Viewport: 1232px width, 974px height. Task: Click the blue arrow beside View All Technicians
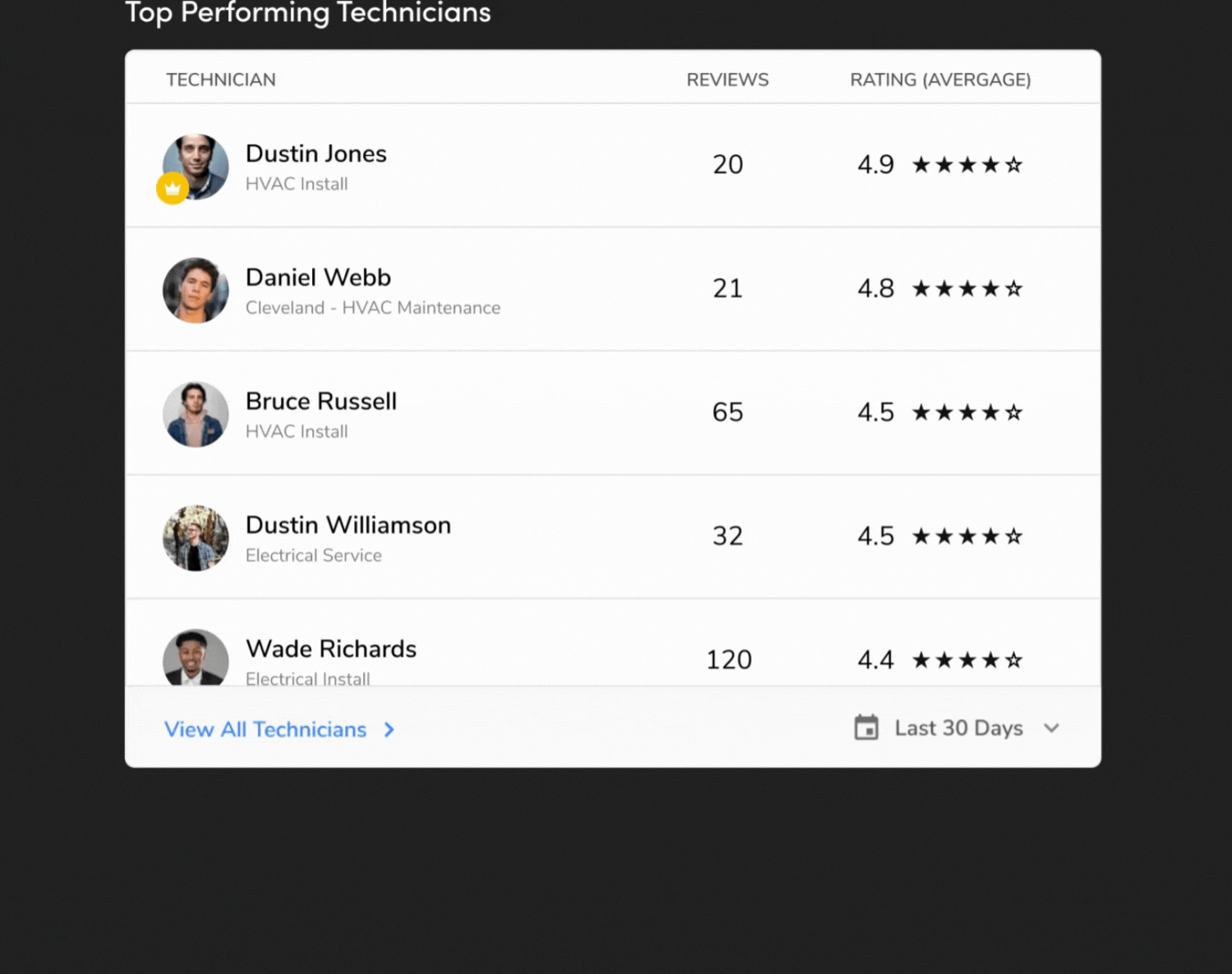click(388, 729)
